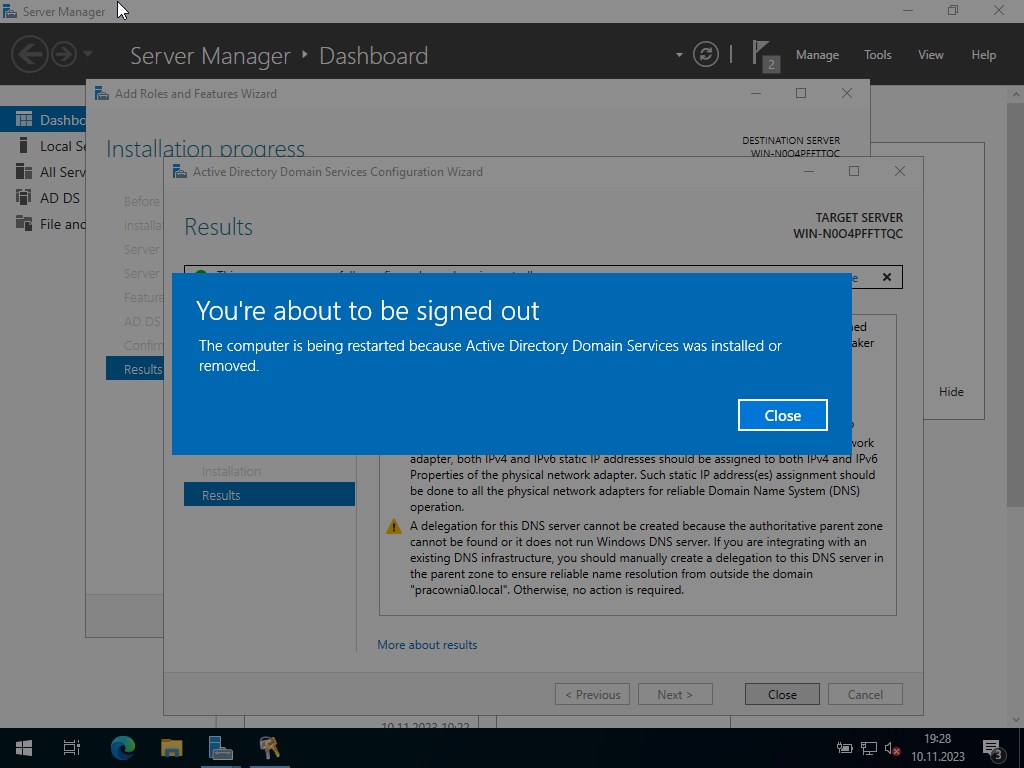Click Hide in the Server Manager dashboard

tap(951, 392)
